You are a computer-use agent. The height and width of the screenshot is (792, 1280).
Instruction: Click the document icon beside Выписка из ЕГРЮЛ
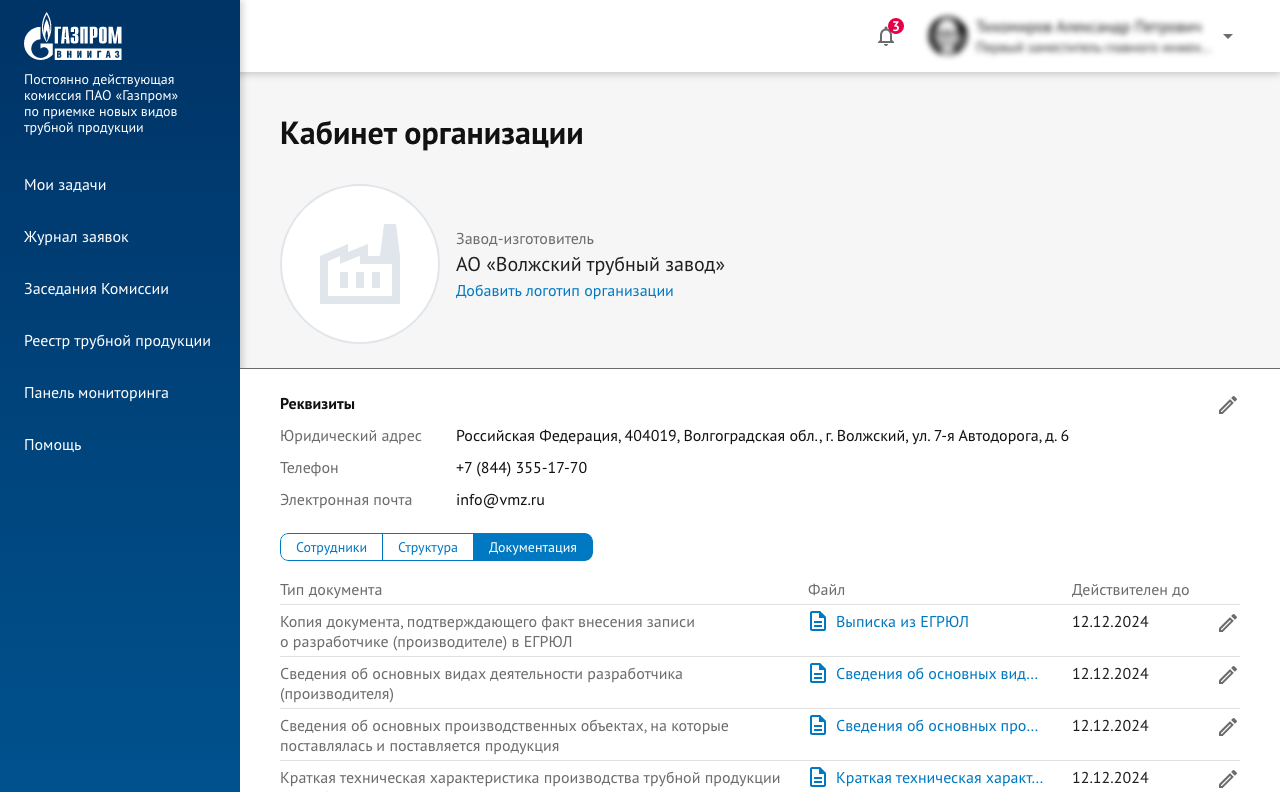818,622
